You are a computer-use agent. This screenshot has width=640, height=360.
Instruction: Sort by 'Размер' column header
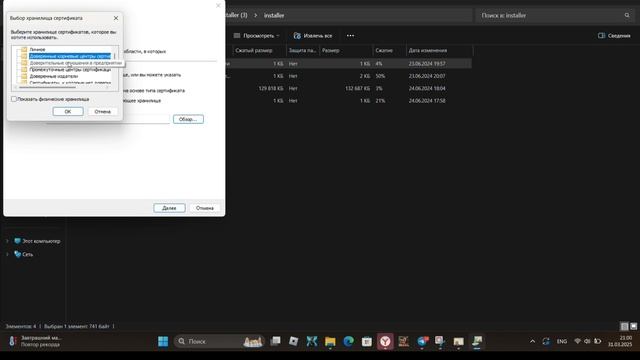(x=330, y=51)
